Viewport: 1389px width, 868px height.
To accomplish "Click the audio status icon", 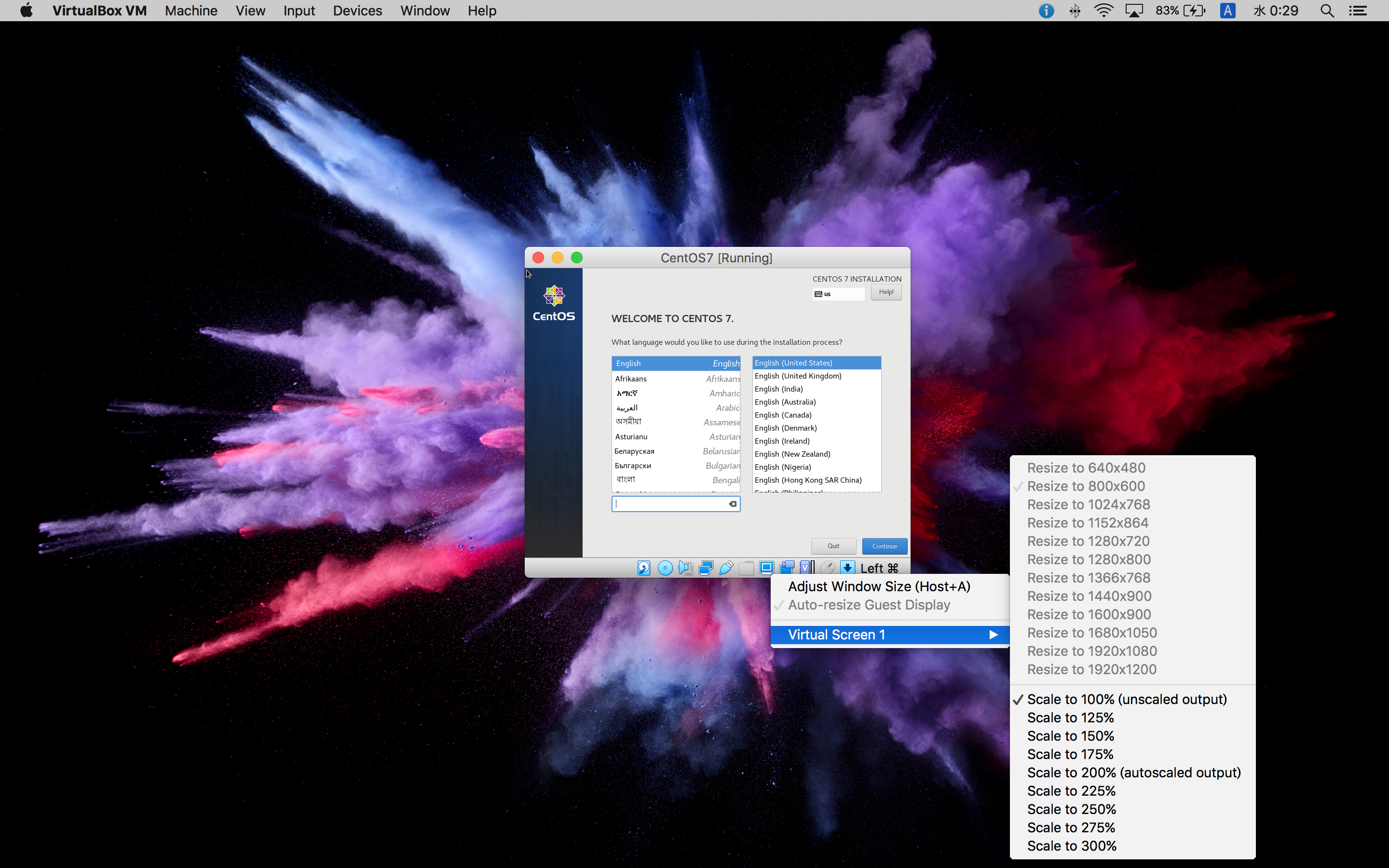I will click(685, 568).
